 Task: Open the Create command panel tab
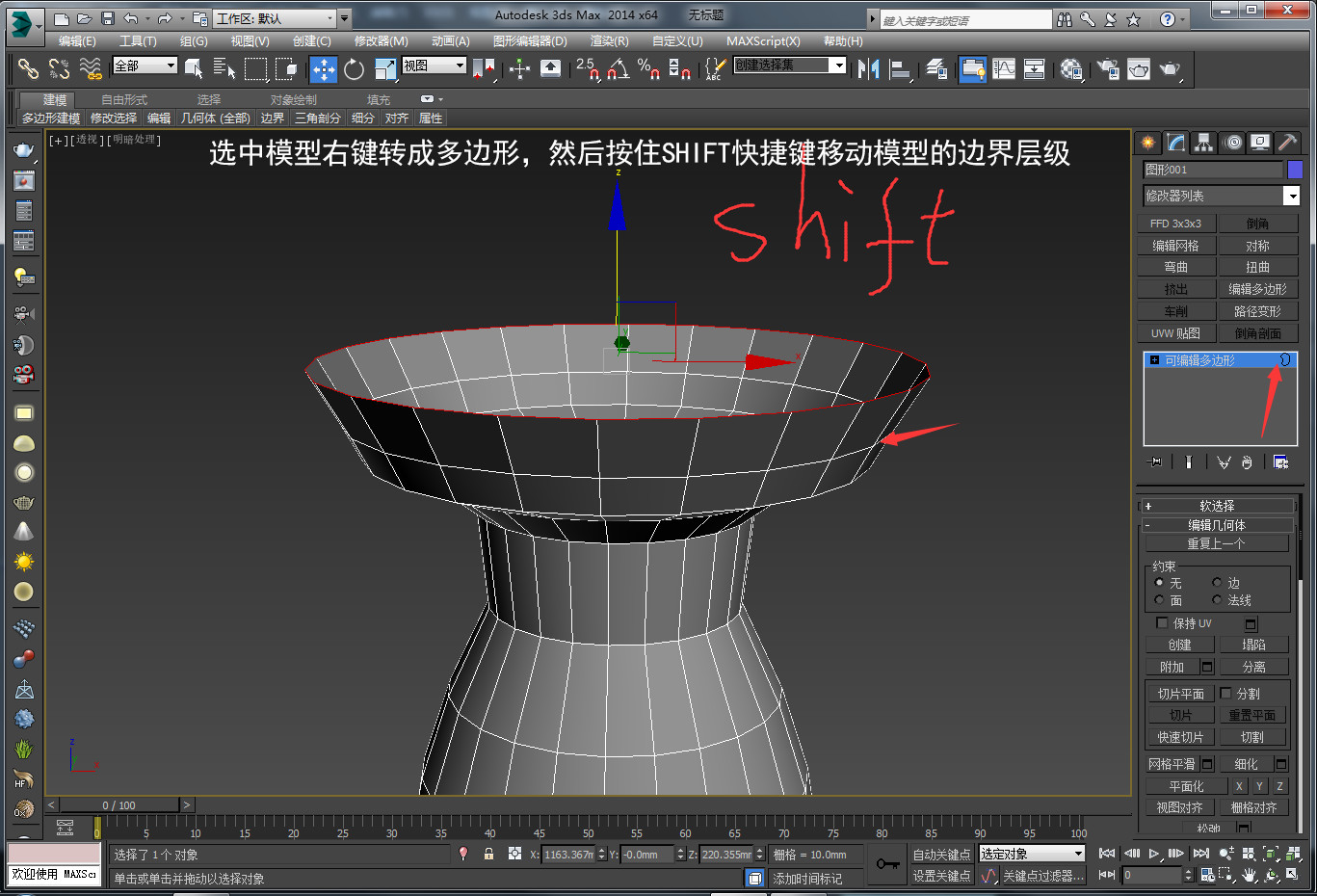(1148, 143)
